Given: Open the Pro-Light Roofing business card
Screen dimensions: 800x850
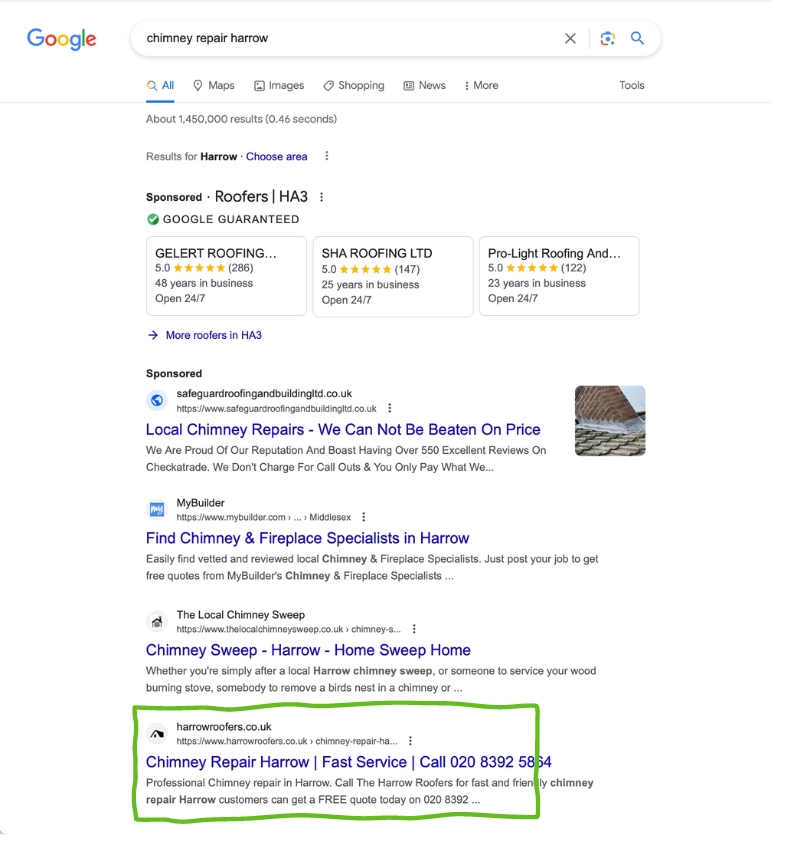Looking at the screenshot, I should [559, 276].
